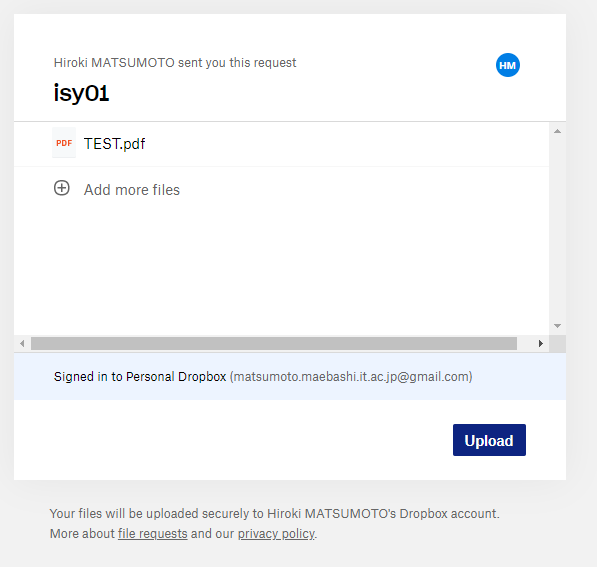Open the file requests link
Image resolution: width=597 pixels, height=567 pixels.
tap(152, 533)
